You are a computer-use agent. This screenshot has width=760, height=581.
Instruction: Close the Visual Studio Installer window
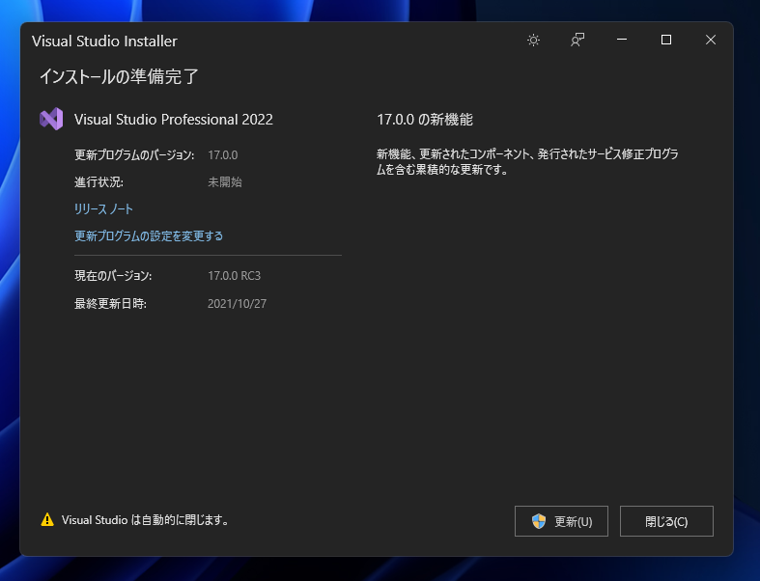coord(711,40)
